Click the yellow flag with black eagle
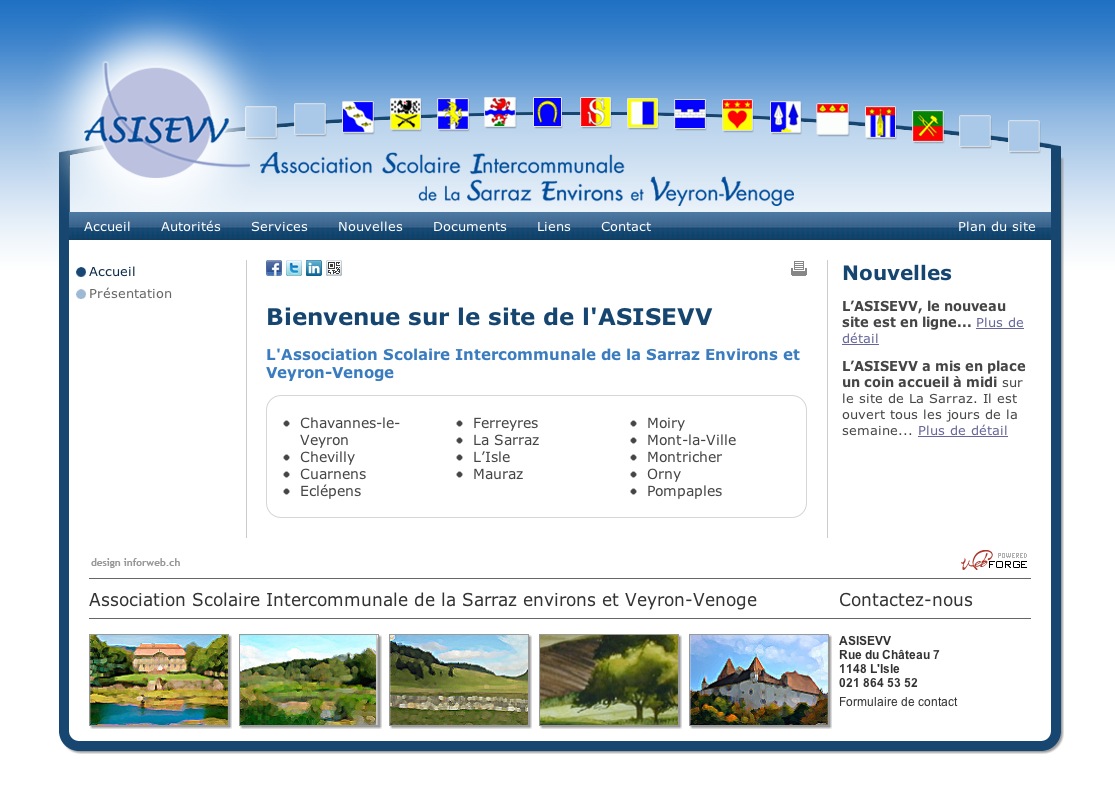Viewport: 1115px width, 811px height. (405, 114)
